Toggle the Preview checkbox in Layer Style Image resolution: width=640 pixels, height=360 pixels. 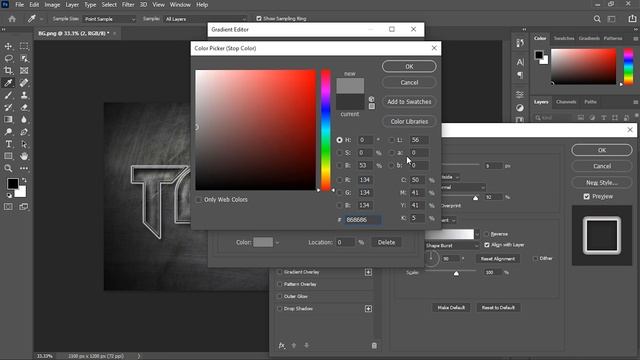[x=587, y=196]
